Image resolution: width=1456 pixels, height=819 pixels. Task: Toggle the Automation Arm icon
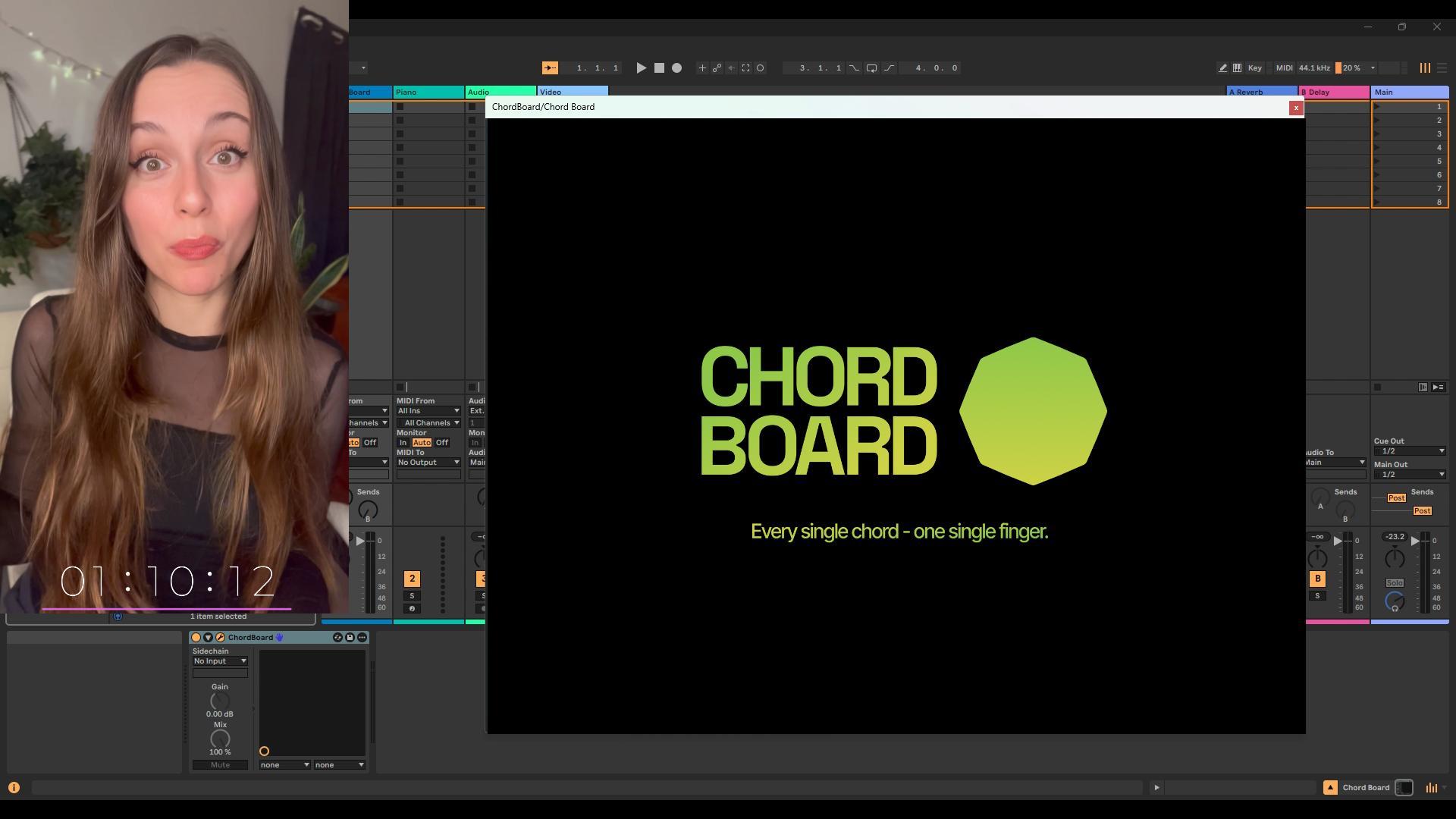[x=717, y=68]
